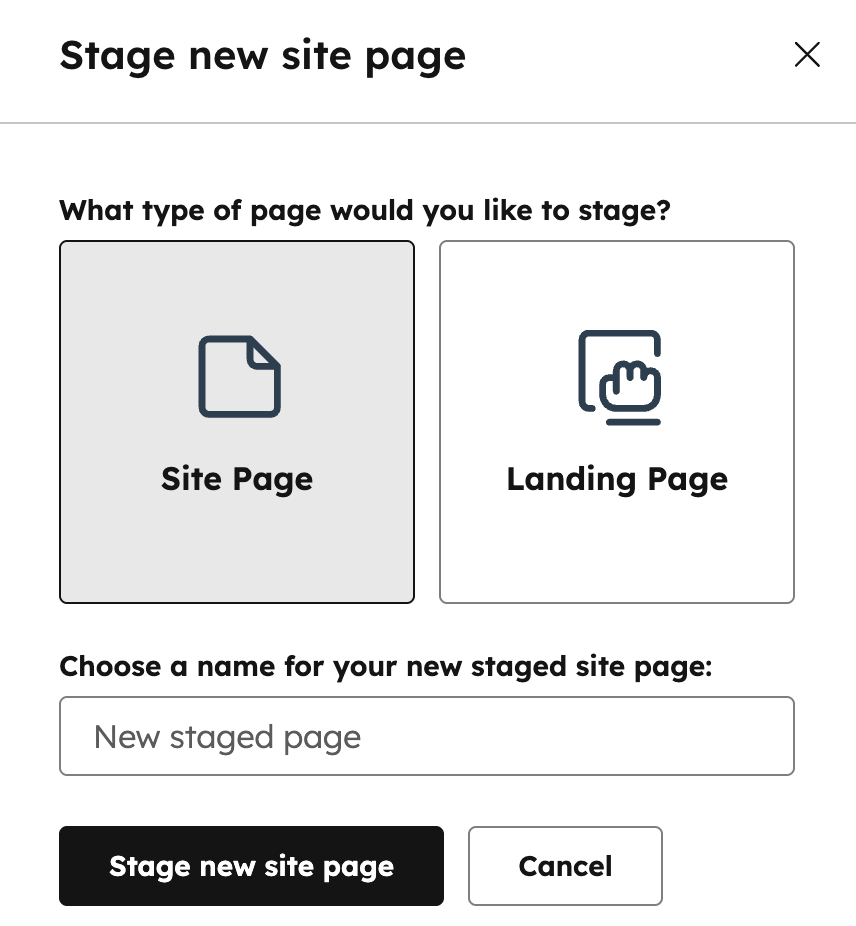
Task: Switch selection to the Landing Page card
Action: click(x=617, y=421)
